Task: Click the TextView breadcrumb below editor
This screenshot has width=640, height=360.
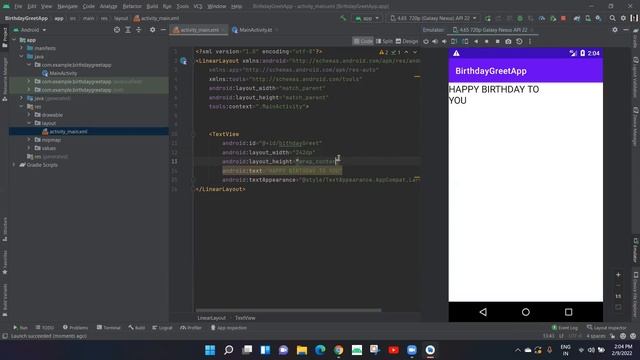Action: pyautogui.click(x=245, y=318)
